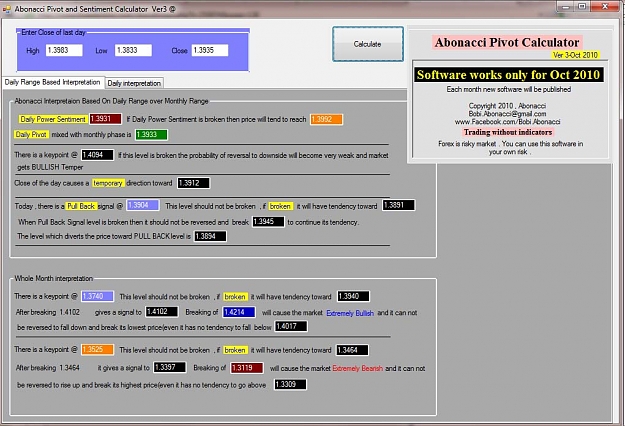Image resolution: width=625 pixels, height=426 pixels.
Task: Click the Bobi.Abonacci@gmail.com email text
Action: coord(507,114)
